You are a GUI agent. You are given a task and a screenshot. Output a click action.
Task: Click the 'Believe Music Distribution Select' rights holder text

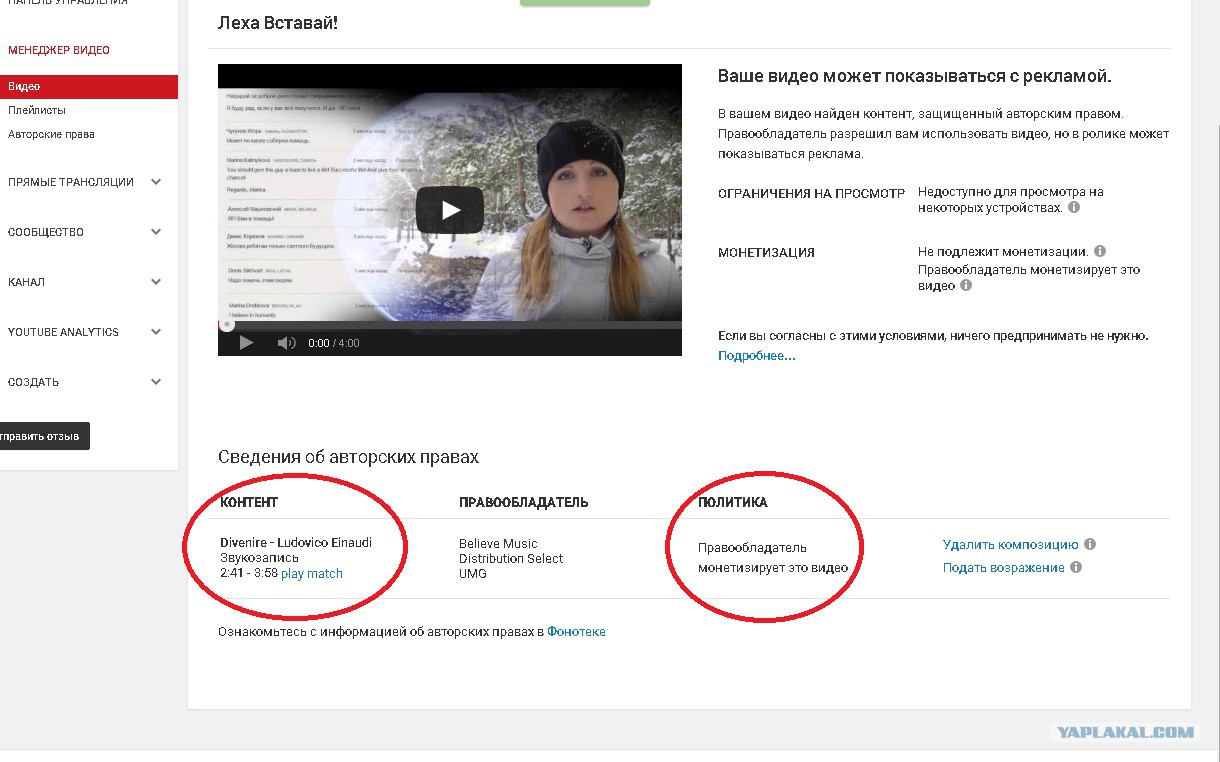point(511,551)
